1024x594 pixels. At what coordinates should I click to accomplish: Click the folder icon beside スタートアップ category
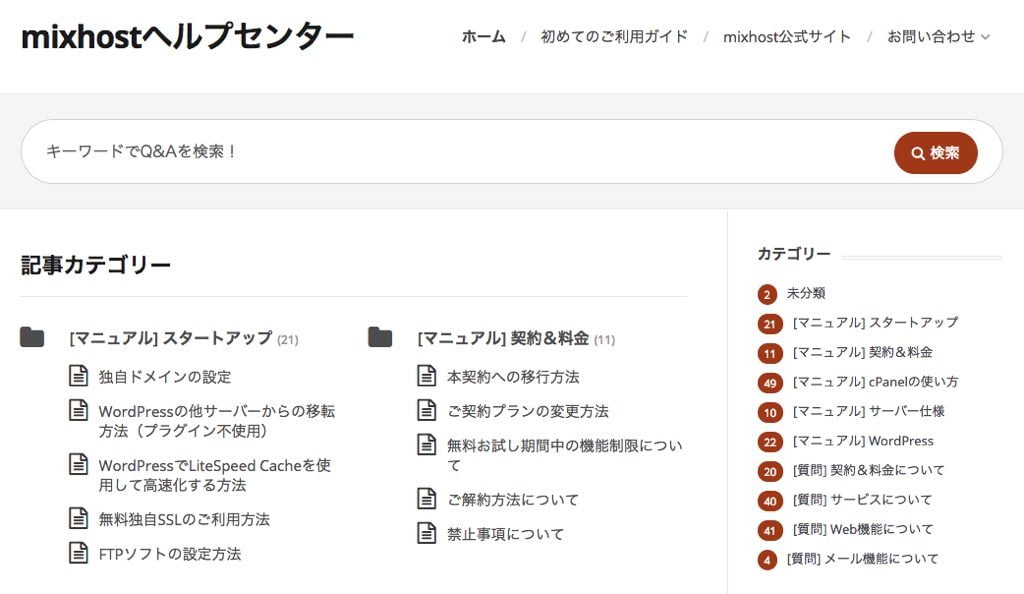[x=32, y=337]
